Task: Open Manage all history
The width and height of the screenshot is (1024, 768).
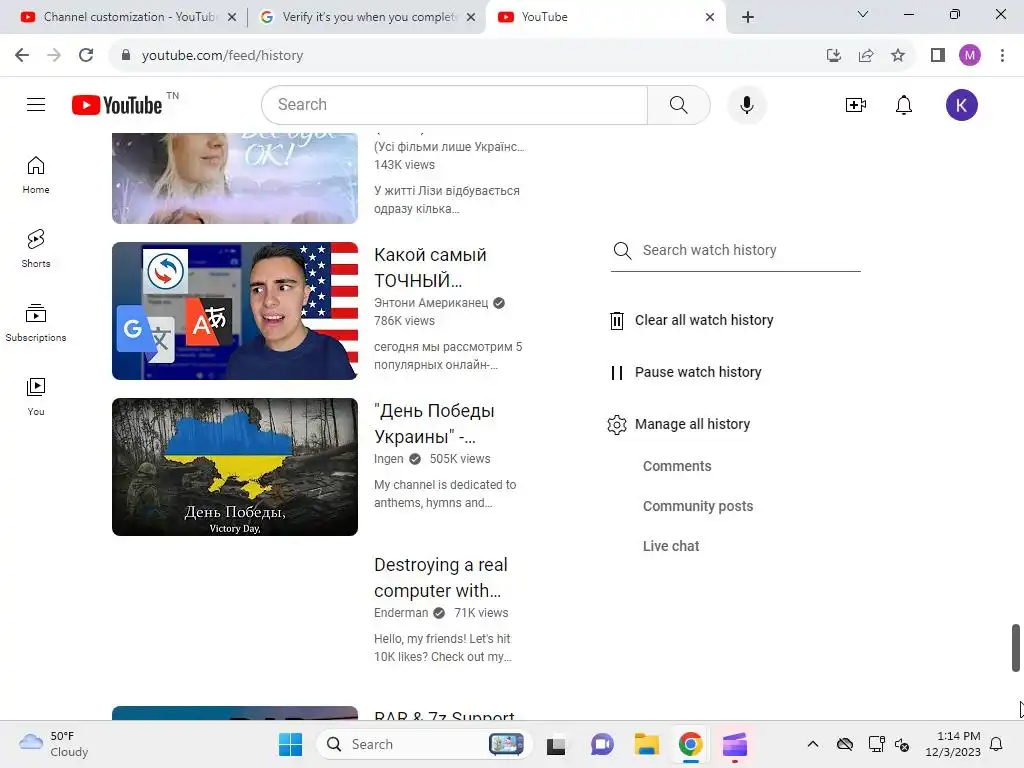Action: (692, 424)
